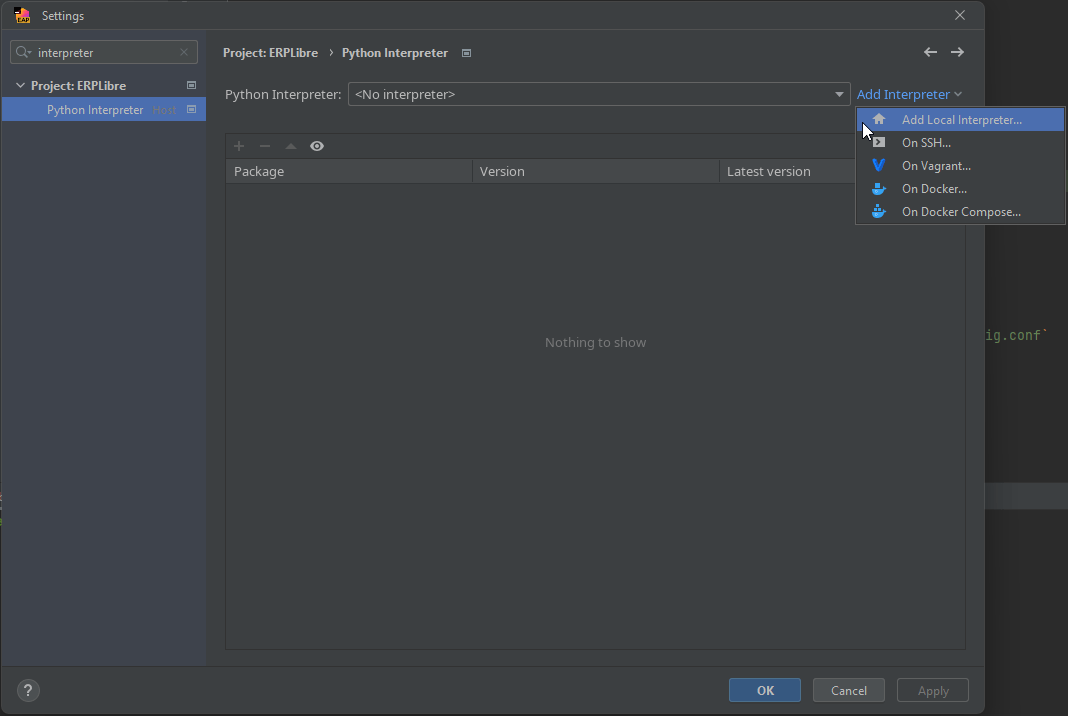Click the search magnifier icon
This screenshot has height=716, width=1068.
click(x=23, y=52)
